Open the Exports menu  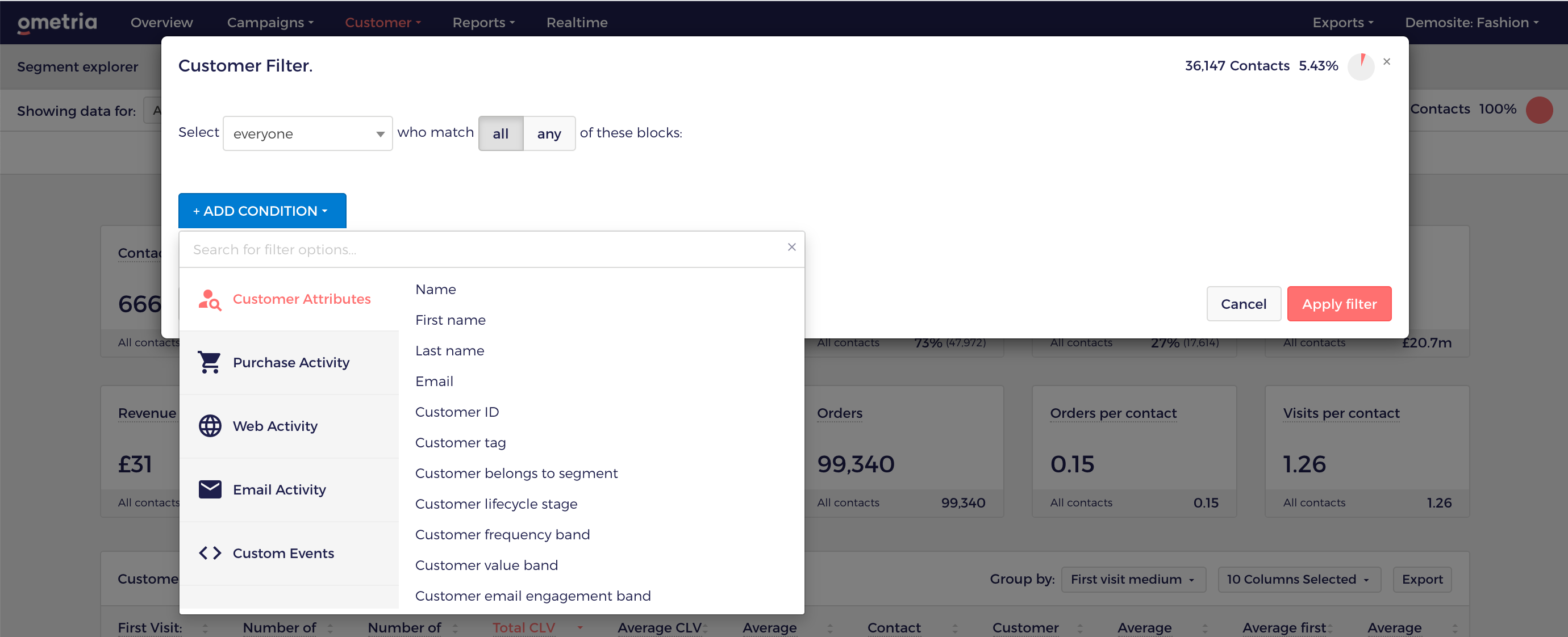point(1343,23)
